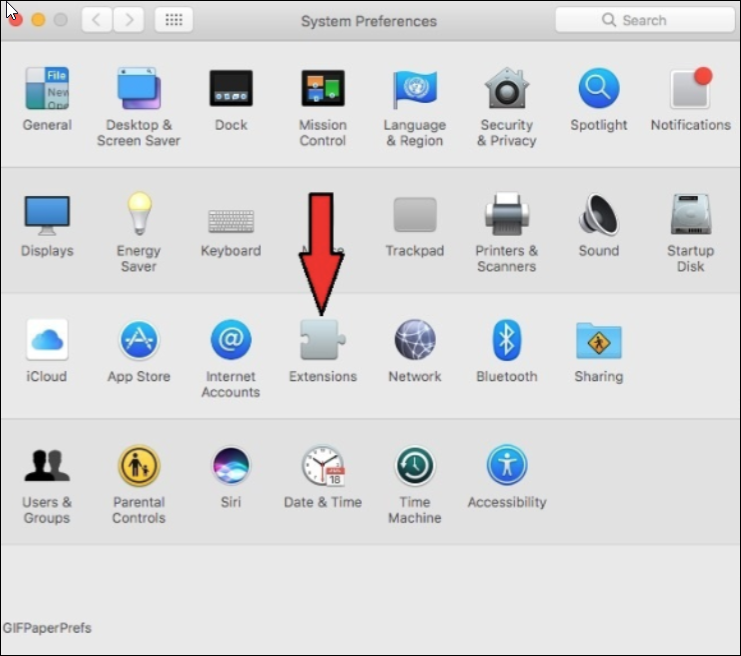Open Displays settings
741x656 pixels.
click(x=47, y=215)
